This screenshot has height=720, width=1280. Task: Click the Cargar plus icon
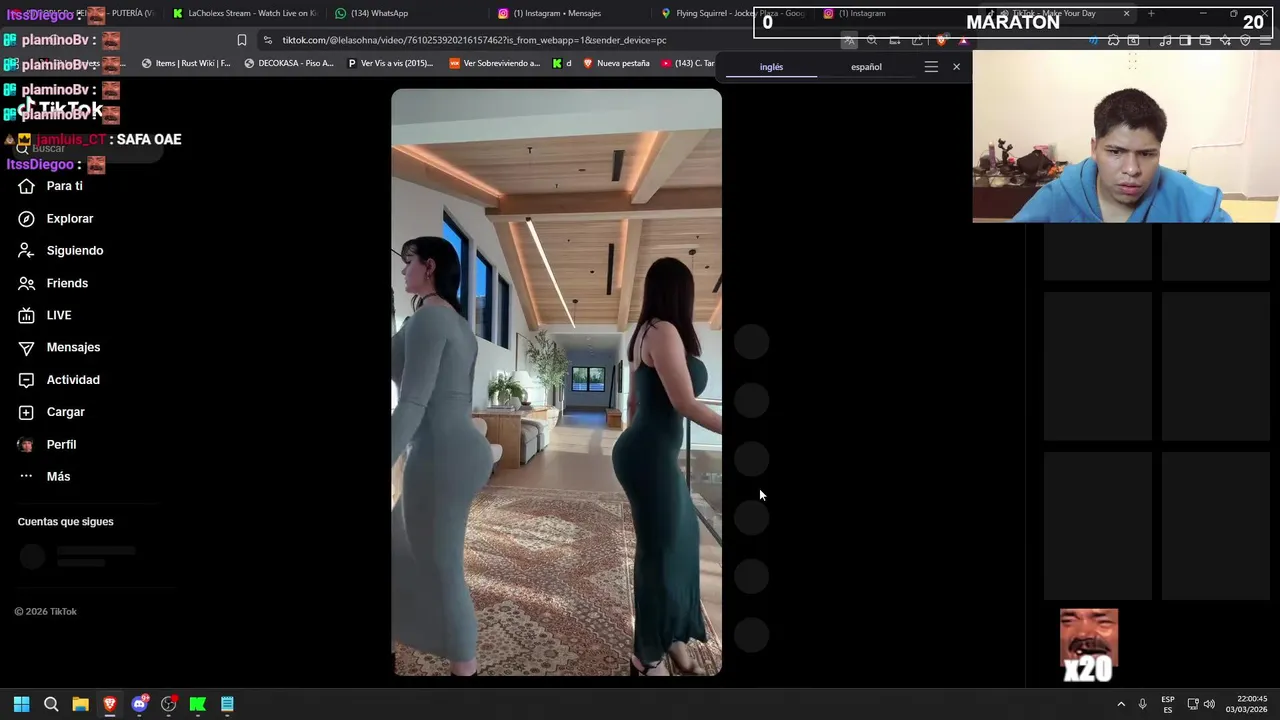[26, 412]
